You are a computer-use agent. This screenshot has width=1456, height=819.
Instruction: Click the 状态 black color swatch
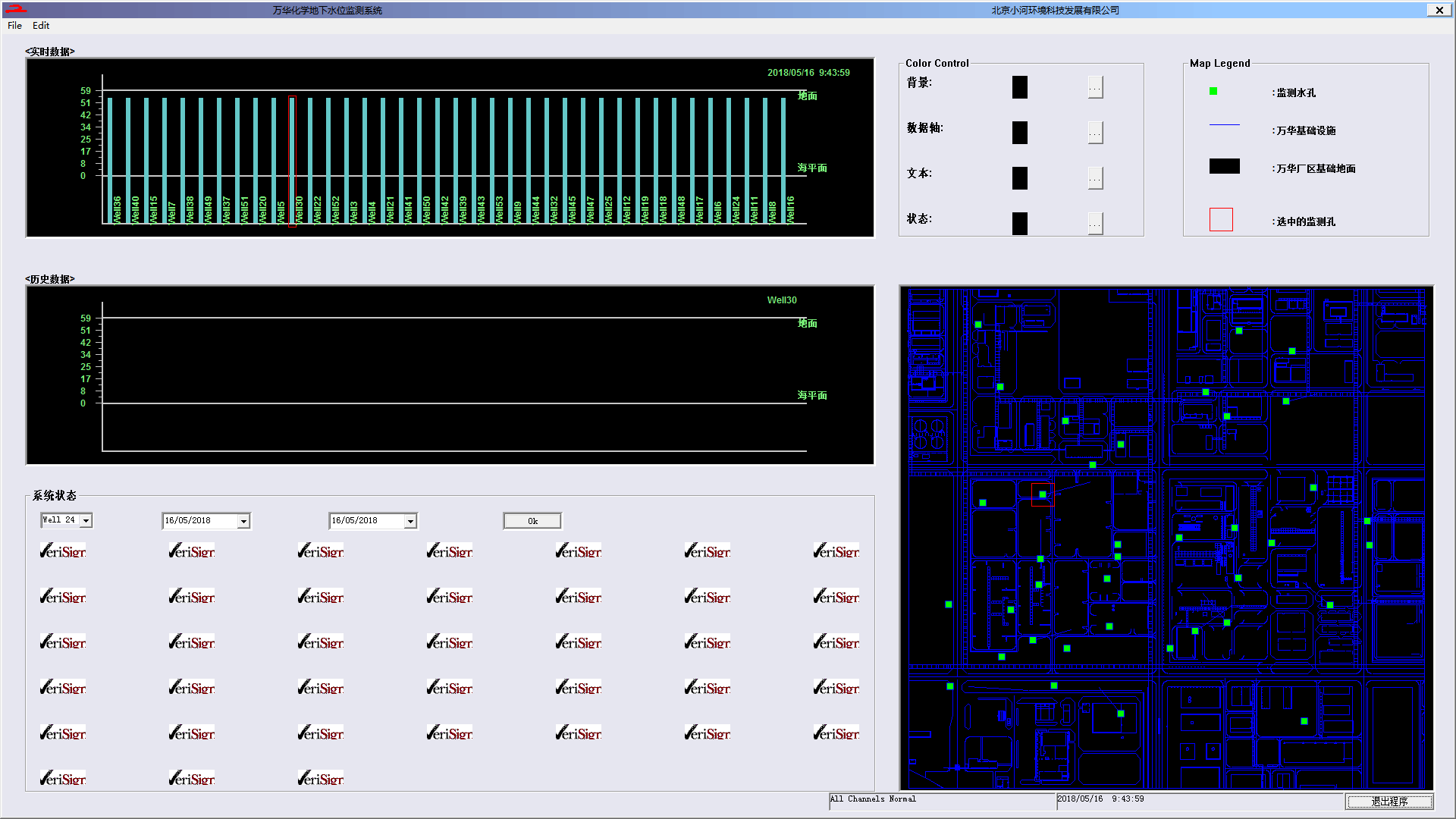1020,224
